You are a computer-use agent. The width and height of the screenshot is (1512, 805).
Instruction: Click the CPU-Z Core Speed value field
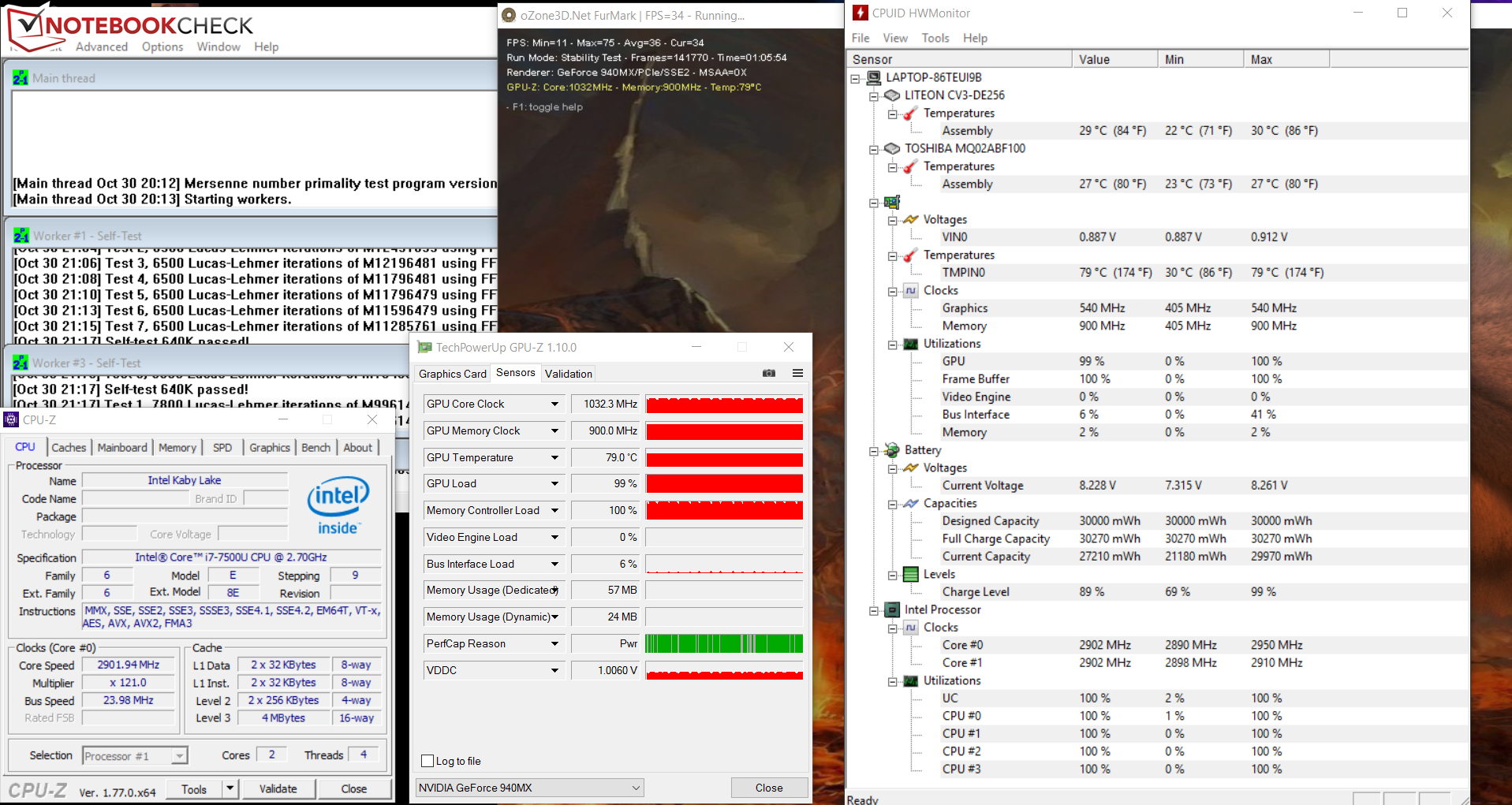tap(129, 665)
